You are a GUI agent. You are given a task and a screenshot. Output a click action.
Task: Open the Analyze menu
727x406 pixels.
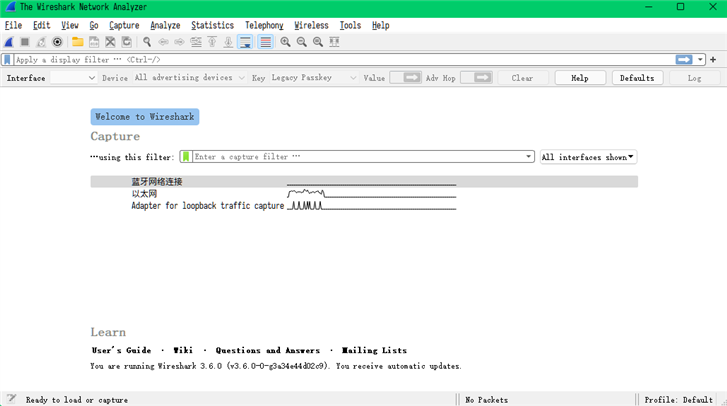[165, 25]
